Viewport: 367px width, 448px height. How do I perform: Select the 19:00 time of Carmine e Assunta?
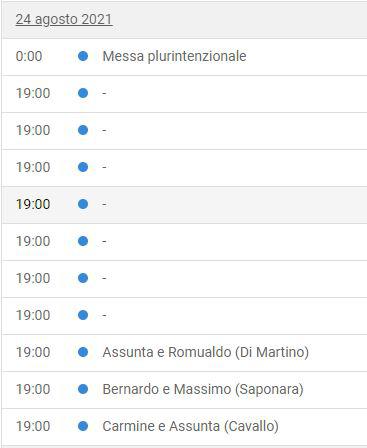pyautogui.click(x=33, y=426)
